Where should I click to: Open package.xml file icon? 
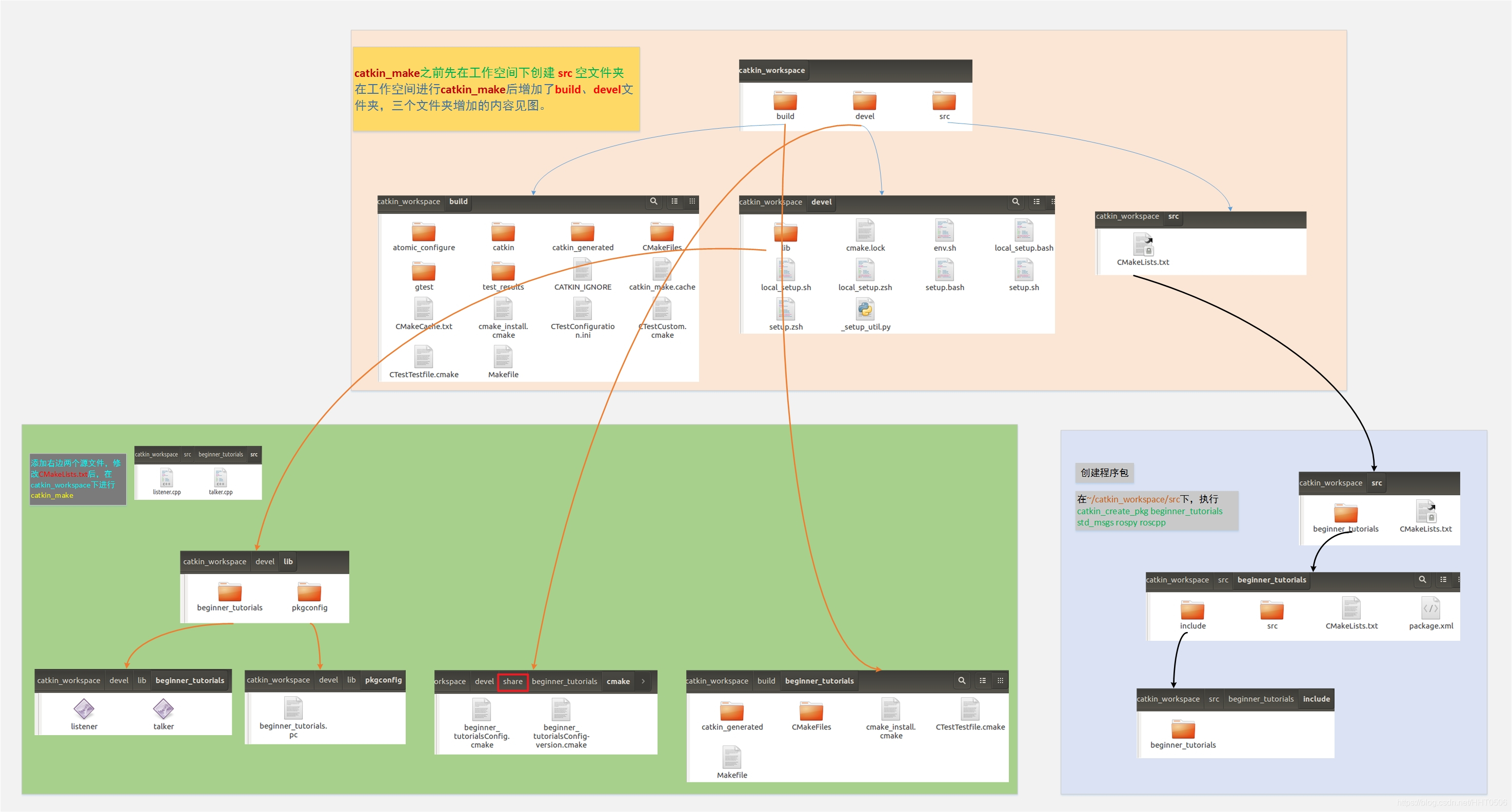point(1430,609)
